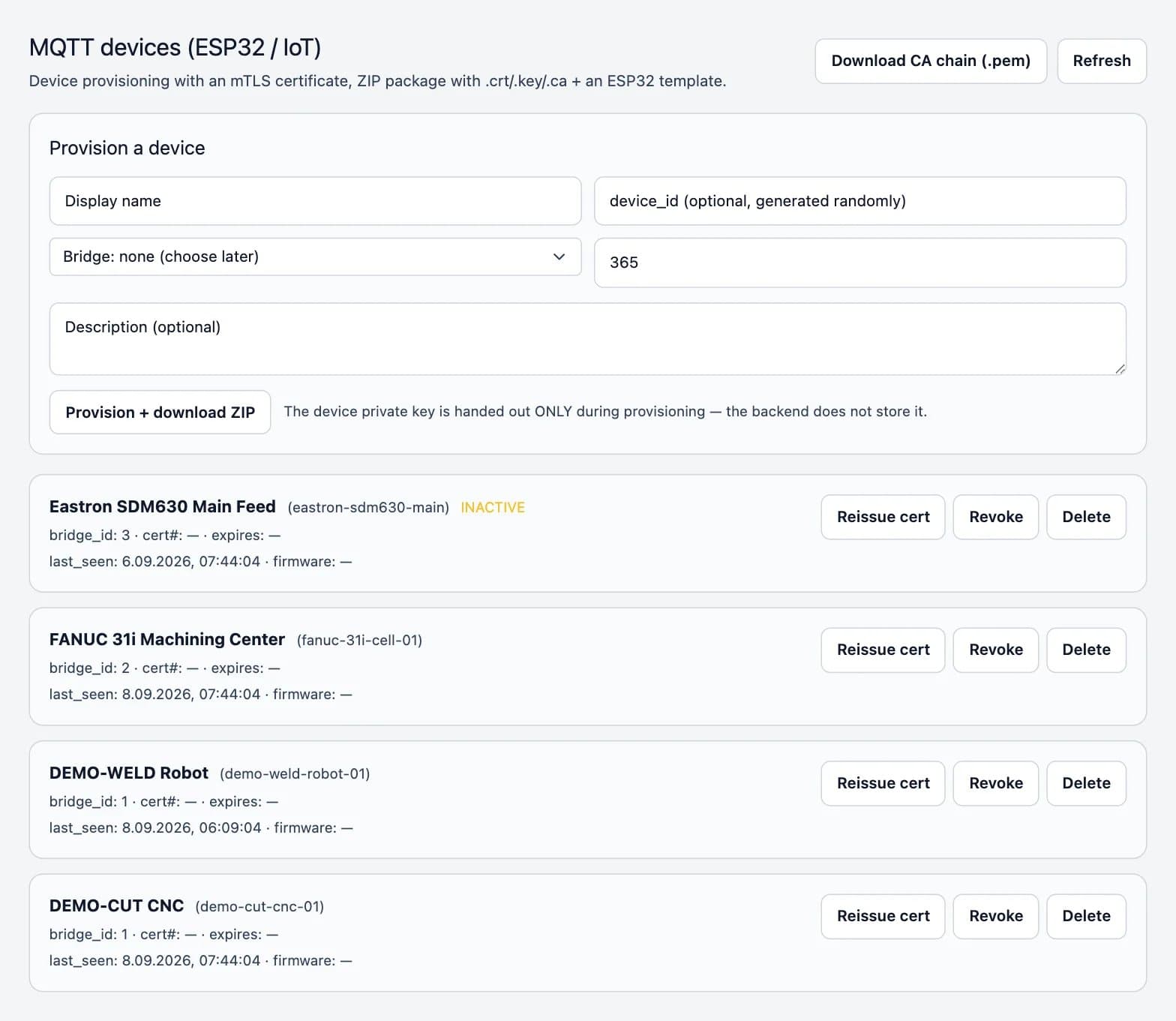This screenshot has width=1176, height=1021.
Task: Click the bridge_id: 3 line
Action: click(x=165, y=536)
